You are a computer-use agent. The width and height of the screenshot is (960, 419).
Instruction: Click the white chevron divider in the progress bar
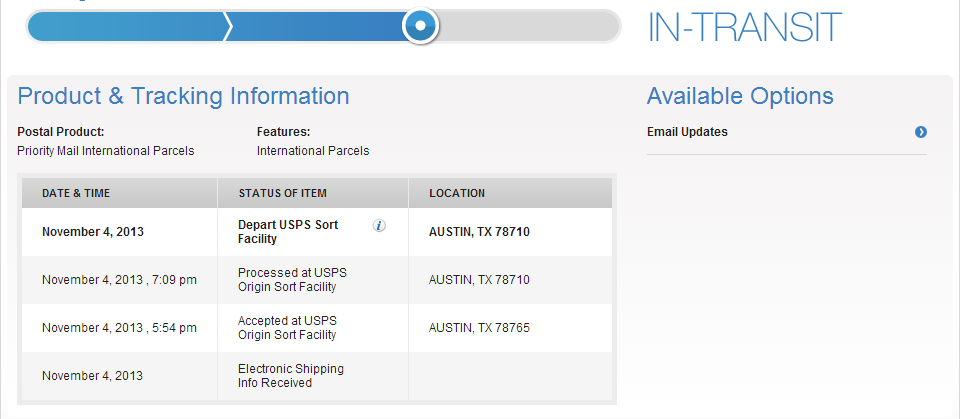(x=229, y=26)
